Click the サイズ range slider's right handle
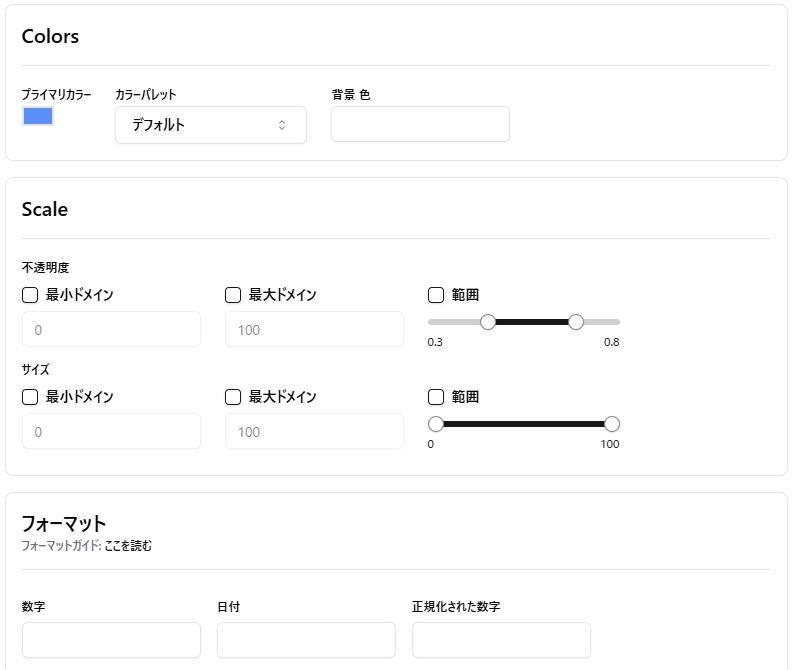 click(612, 424)
